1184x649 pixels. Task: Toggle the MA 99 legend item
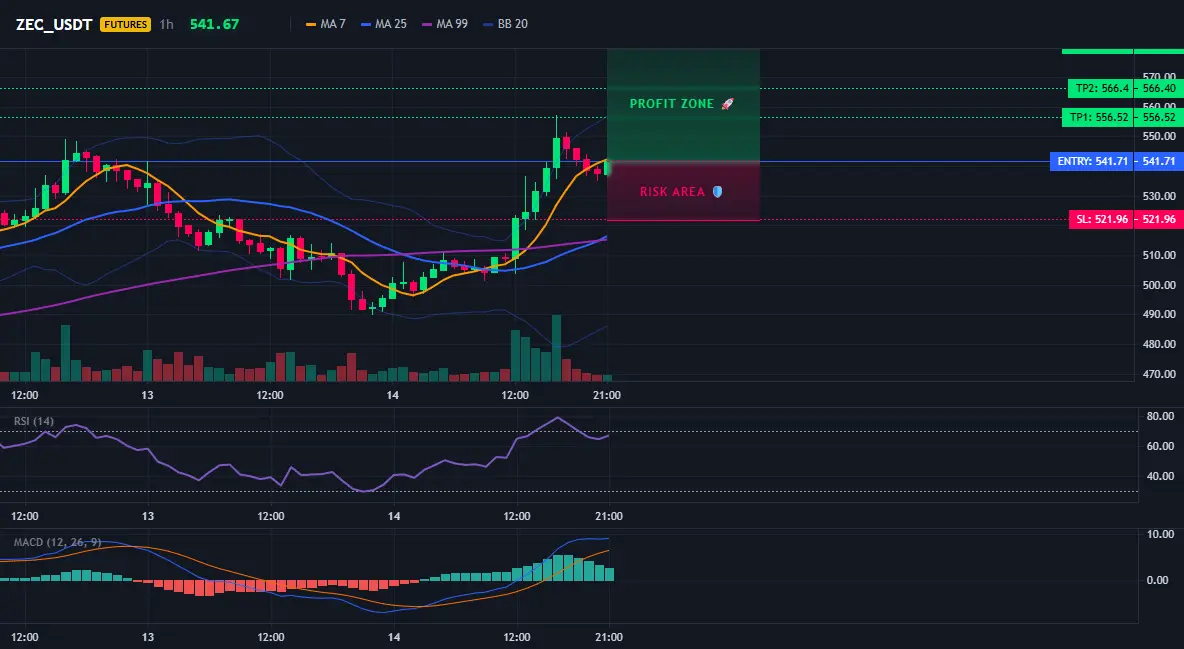445,24
